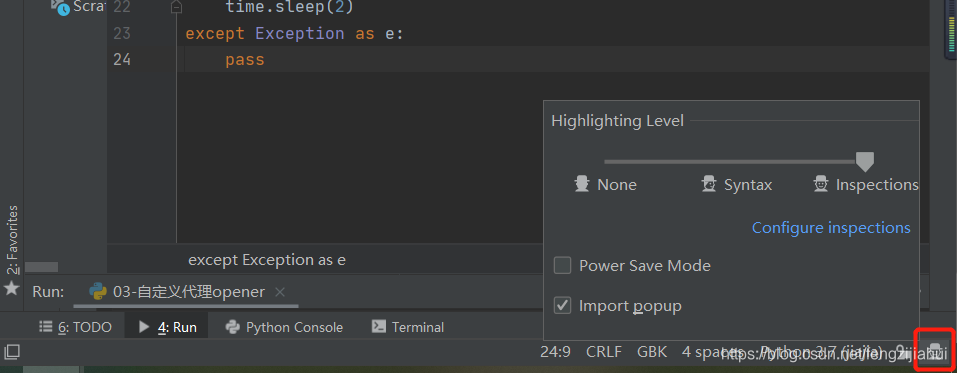Click the Favorites star icon in sidebar
This screenshot has height=373, width=957.
click(x=12, y=288)
